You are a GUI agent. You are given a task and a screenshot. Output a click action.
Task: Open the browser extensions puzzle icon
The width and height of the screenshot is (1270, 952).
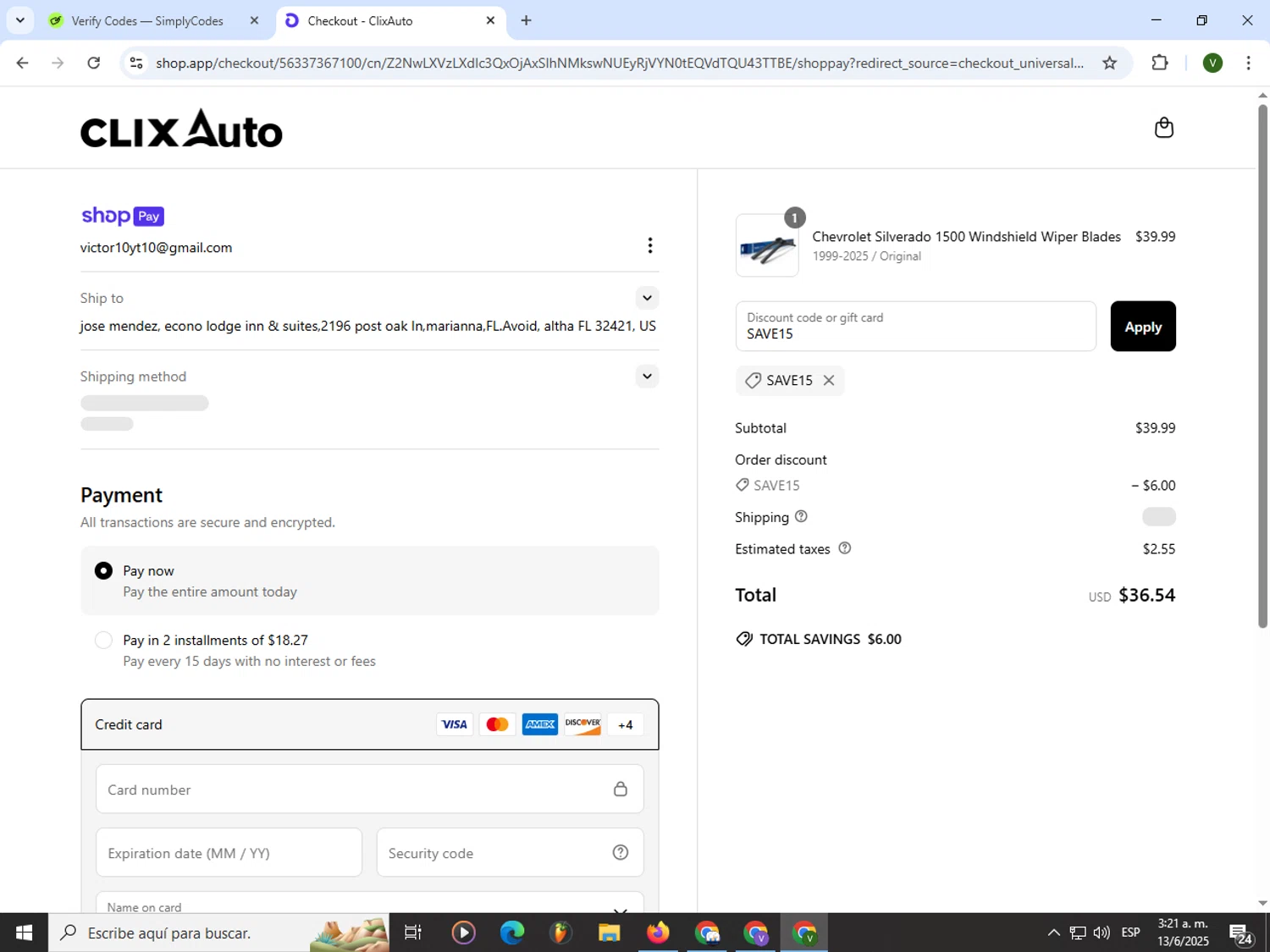(1160, 63)
